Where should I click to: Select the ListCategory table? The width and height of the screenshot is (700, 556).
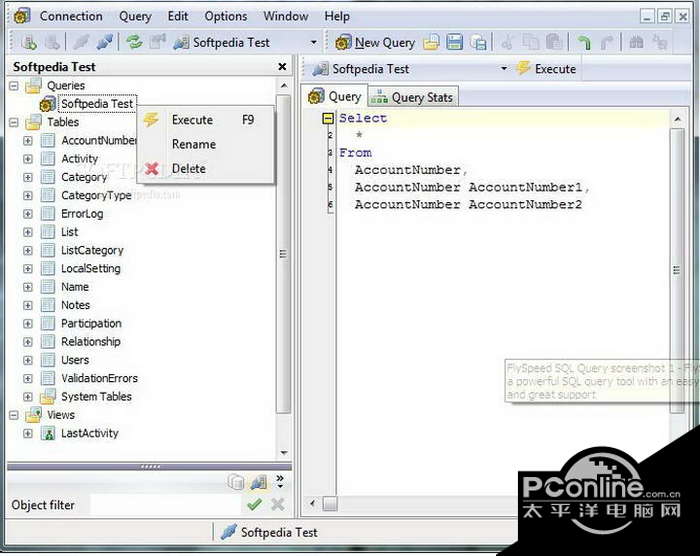pyautogui.click(x=92, y=251)
